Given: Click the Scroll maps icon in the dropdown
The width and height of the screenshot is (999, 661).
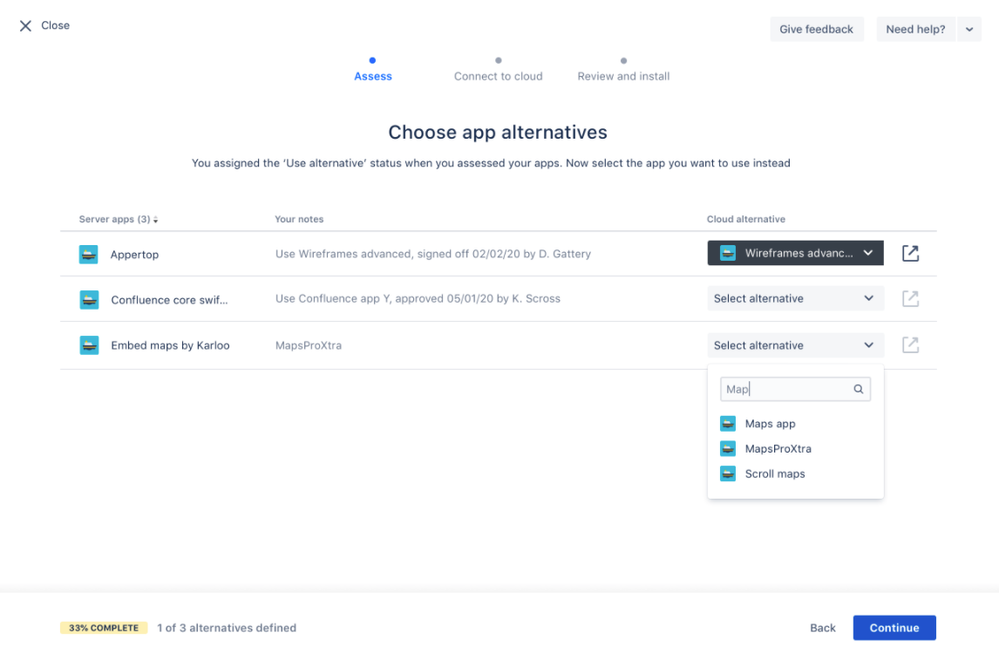Looking at the screenshot, I should [727, 473].
